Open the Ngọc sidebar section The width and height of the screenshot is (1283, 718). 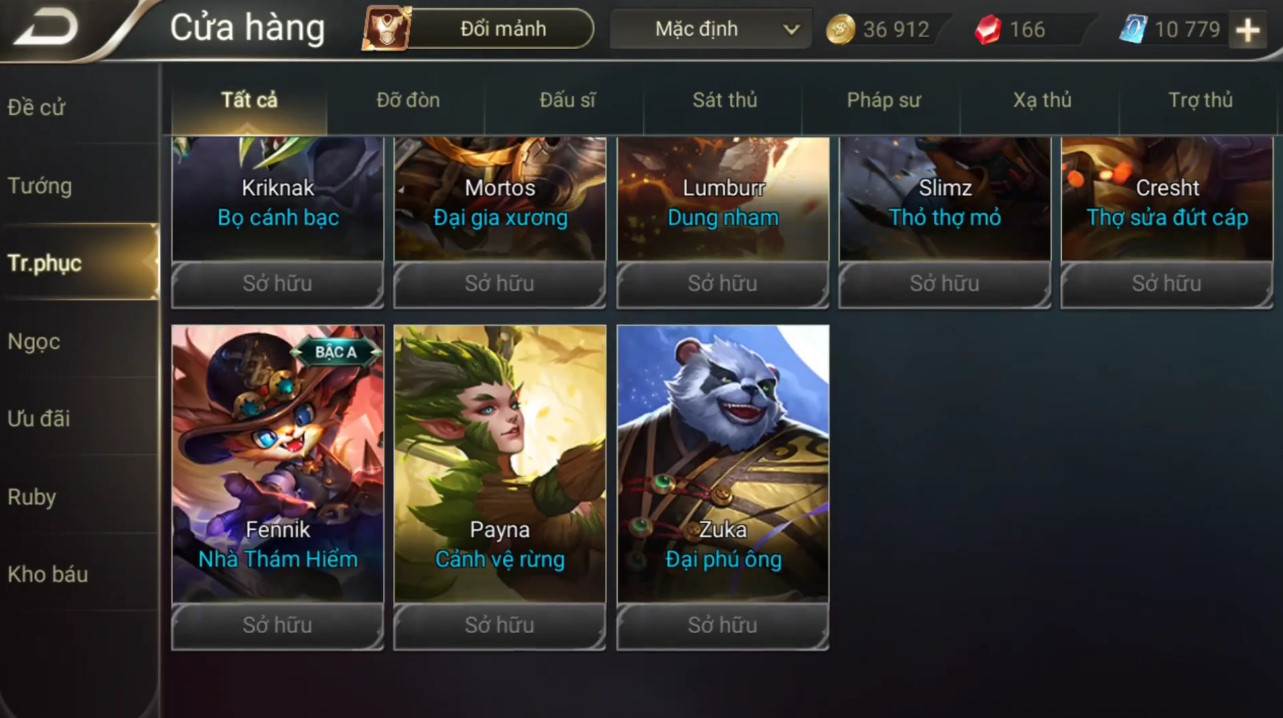[x=34, y=342]
